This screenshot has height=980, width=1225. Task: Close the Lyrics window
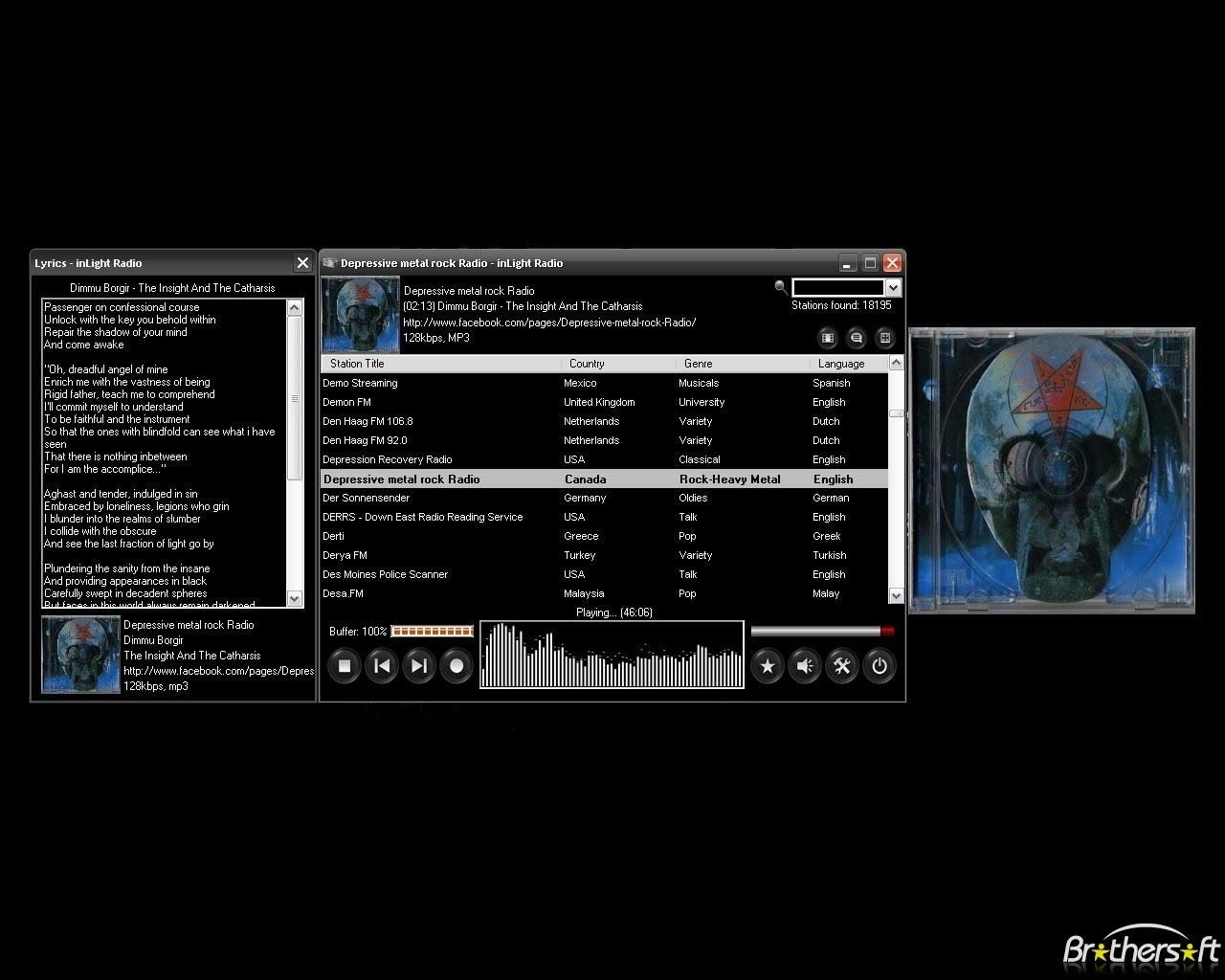coord(302,263)
